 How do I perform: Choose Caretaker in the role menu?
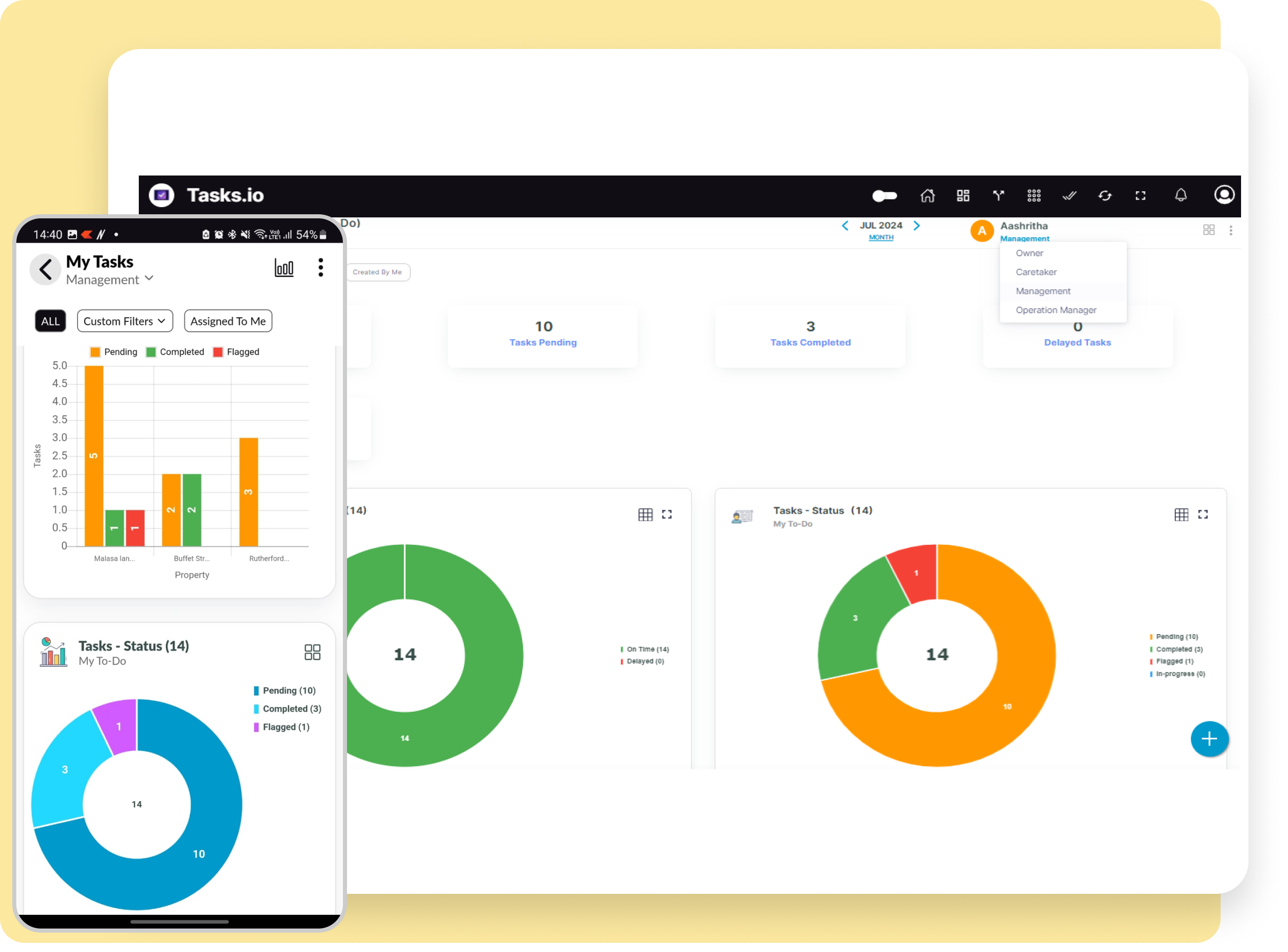[1036, 272]
